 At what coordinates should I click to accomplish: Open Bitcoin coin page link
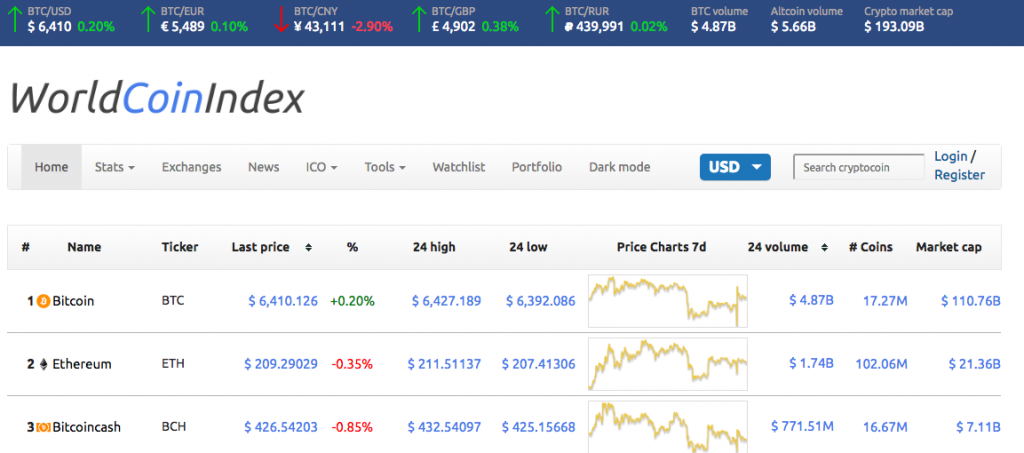tap(73, 302)
